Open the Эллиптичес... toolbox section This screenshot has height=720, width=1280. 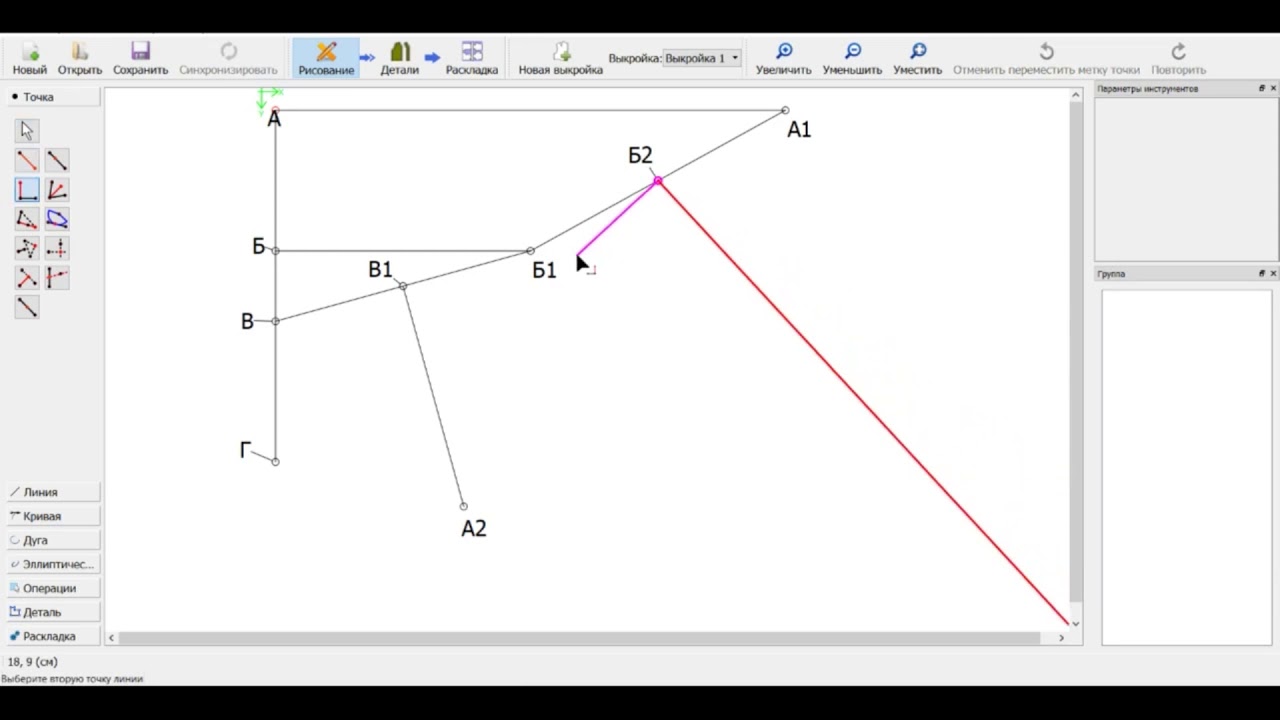pyautogui.click(x=52, y=564)
